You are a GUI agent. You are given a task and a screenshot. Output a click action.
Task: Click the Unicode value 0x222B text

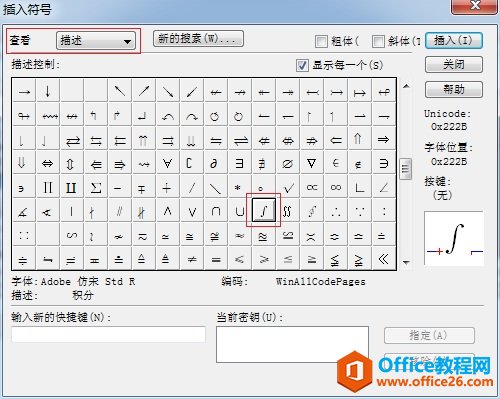(449, 127)
